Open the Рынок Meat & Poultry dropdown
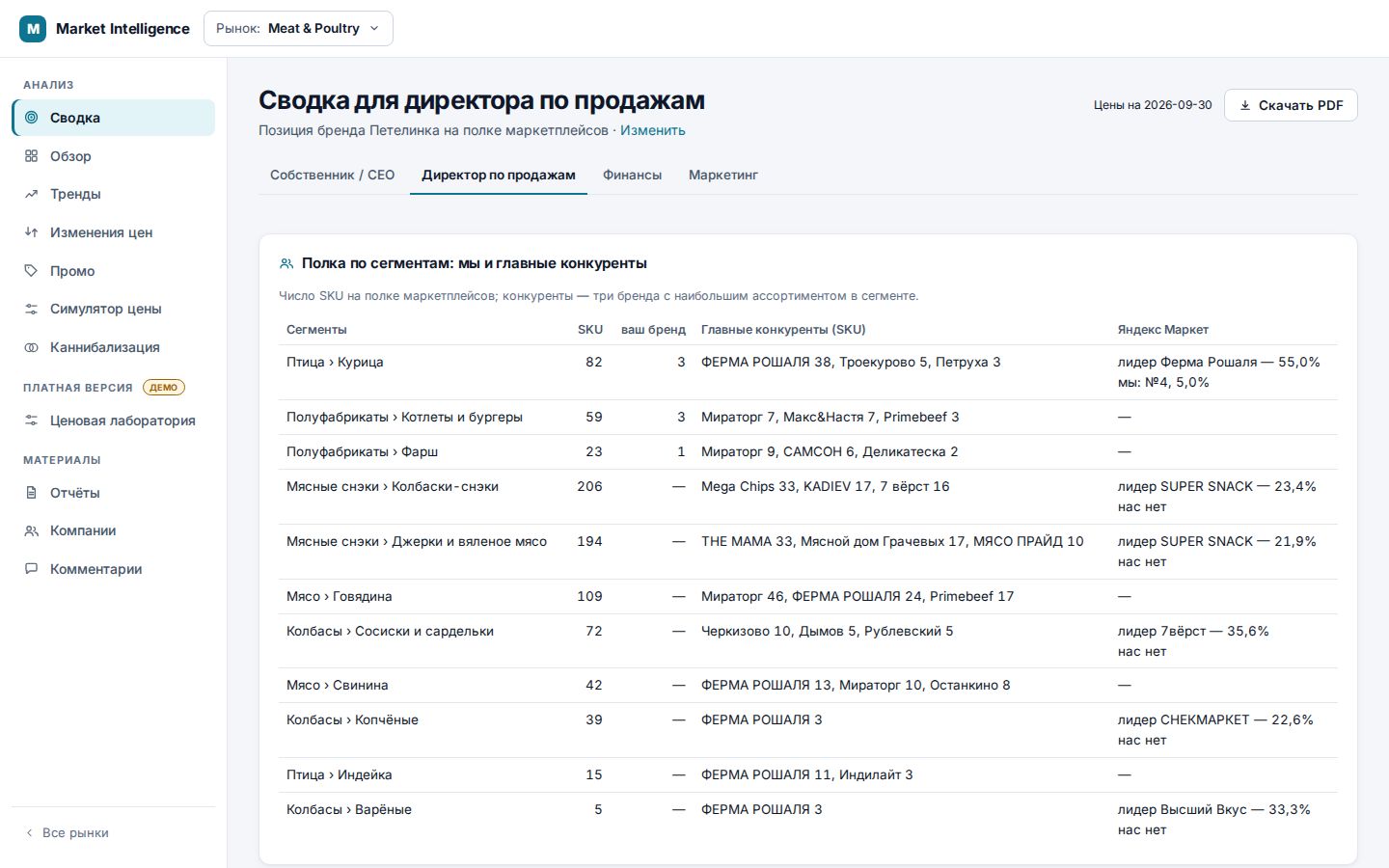The height and width of the screenshot is (868, 1389). pyautogui.click(x=298, y=29)
